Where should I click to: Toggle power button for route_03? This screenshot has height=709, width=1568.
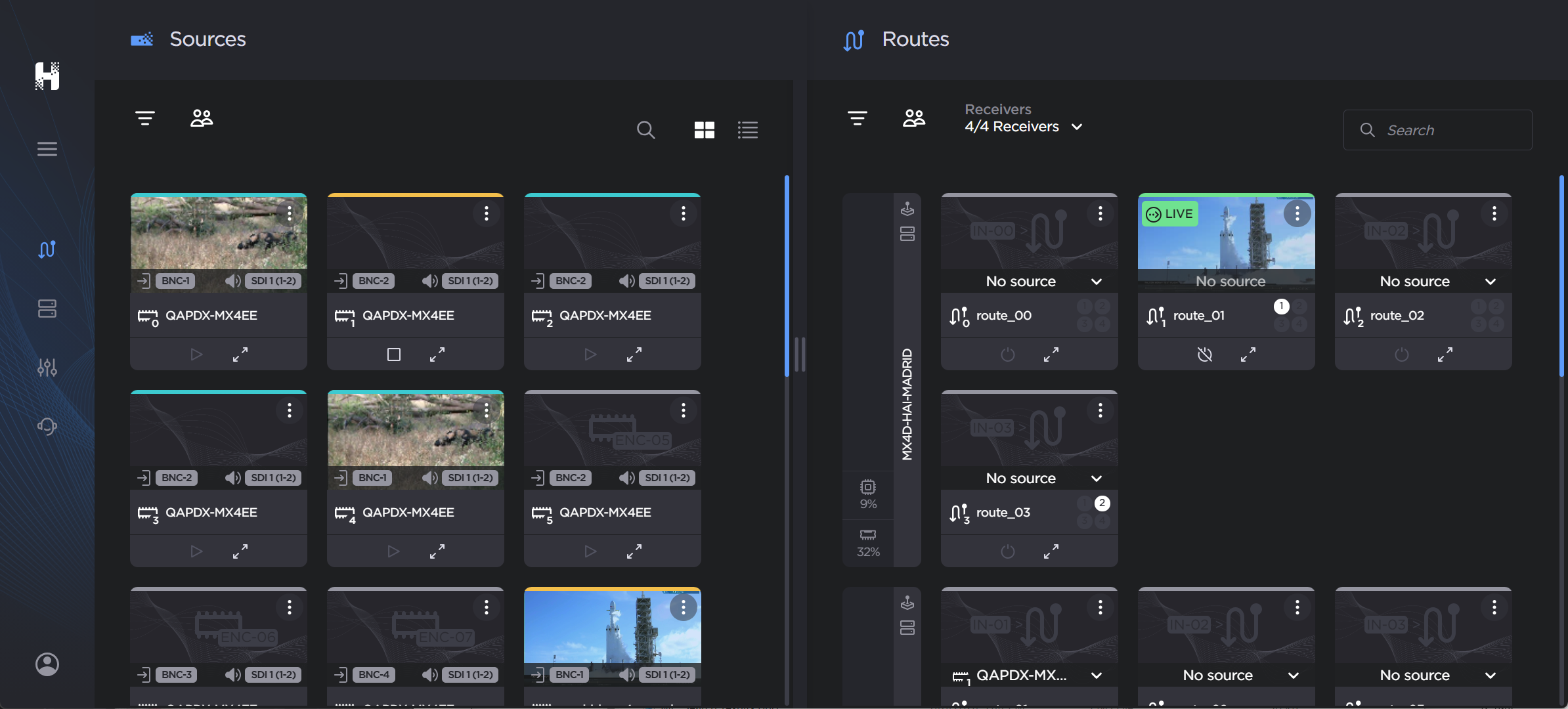1007,550
